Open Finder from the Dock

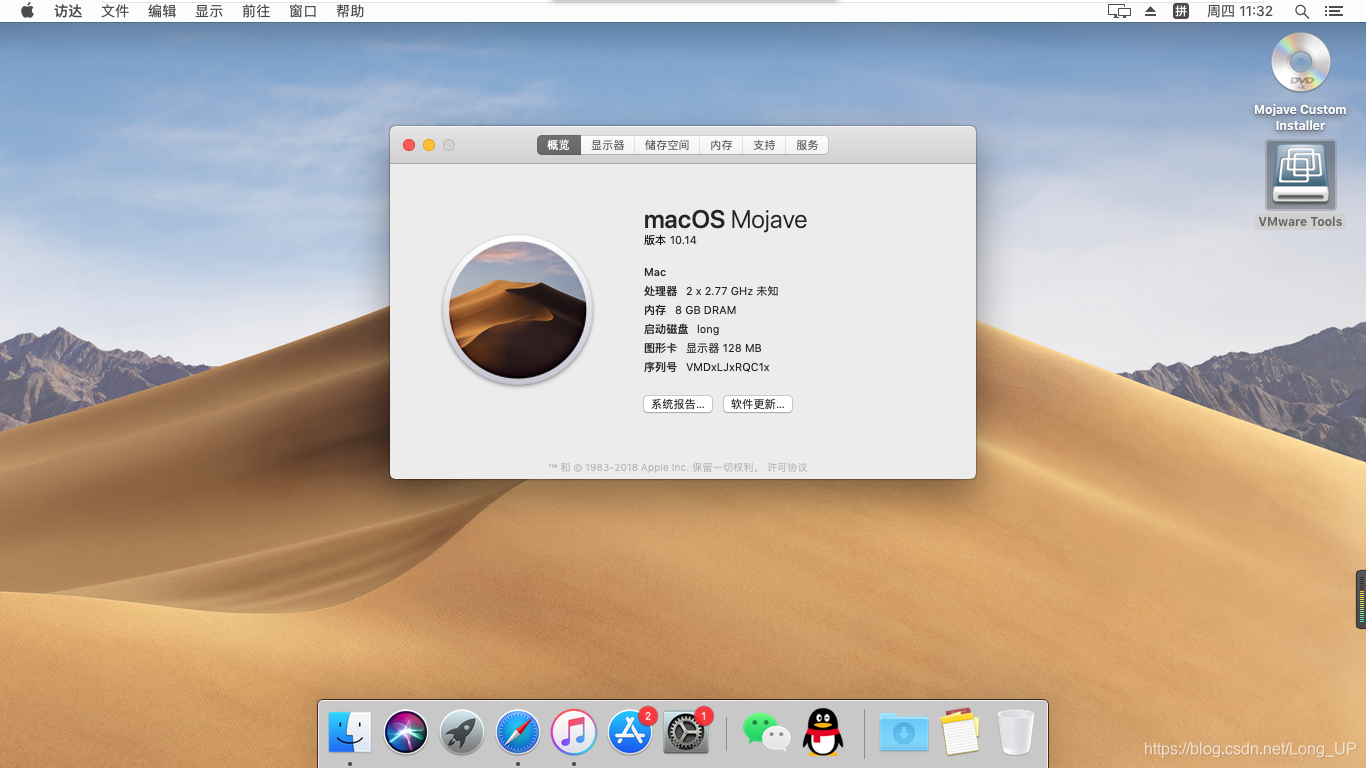click(x=350, y=733)
